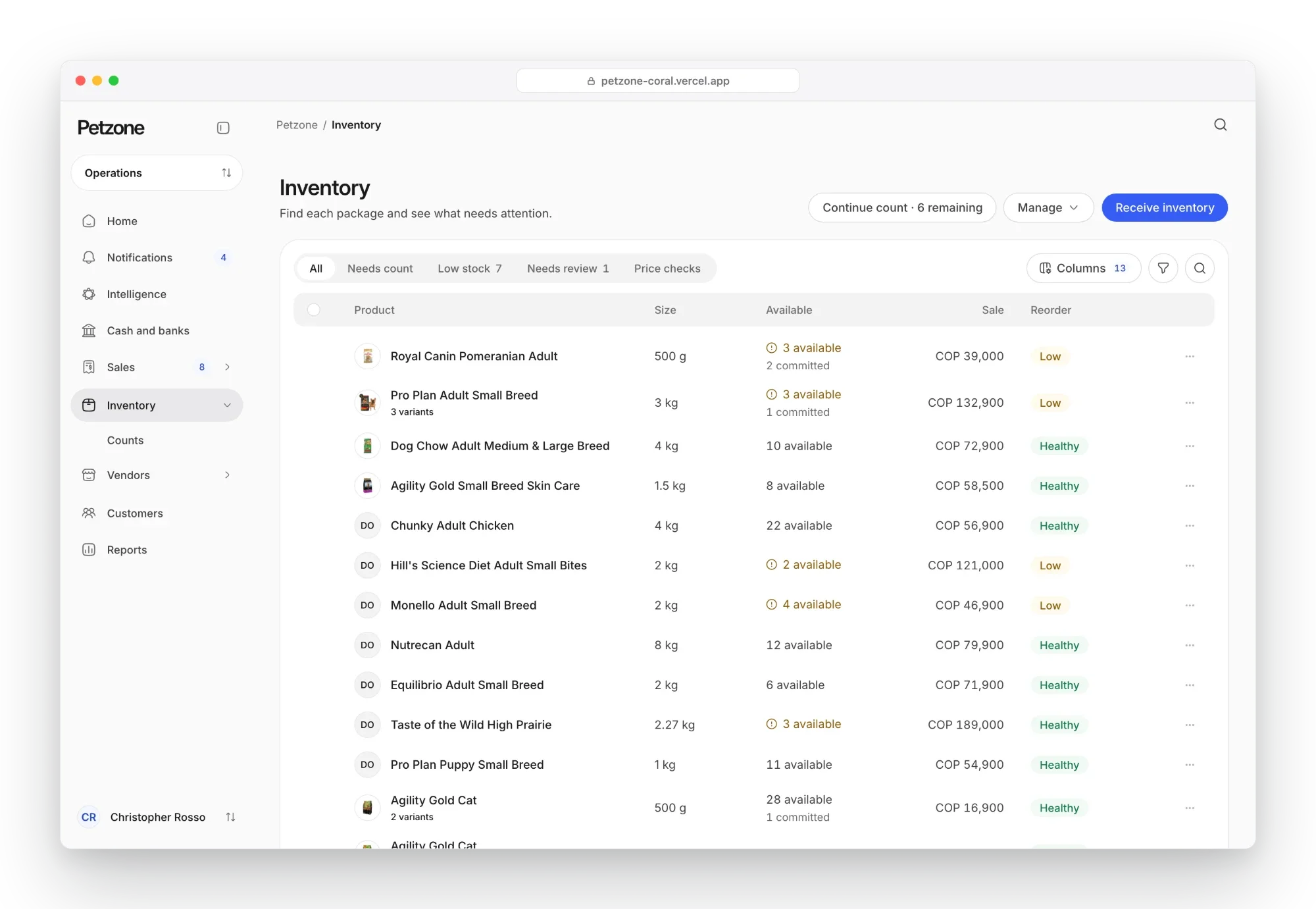This screenshot has height=909, width=1316.
Task: Click the Notifications bell icon
Action: click(x=89, y=257)
